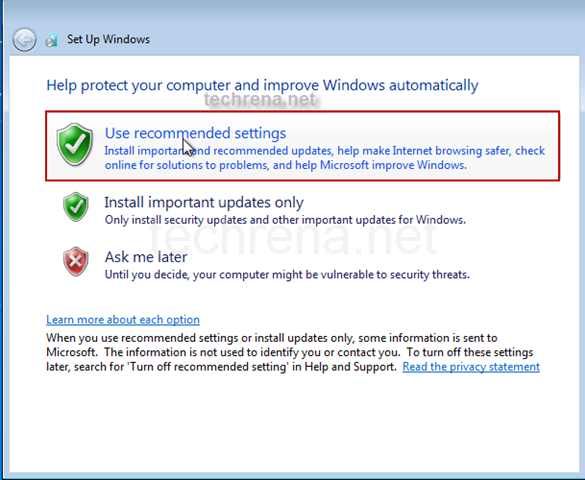Click the large green shield checkmark icon
This screenshot has width=585, height=480.
pos(75,144)
